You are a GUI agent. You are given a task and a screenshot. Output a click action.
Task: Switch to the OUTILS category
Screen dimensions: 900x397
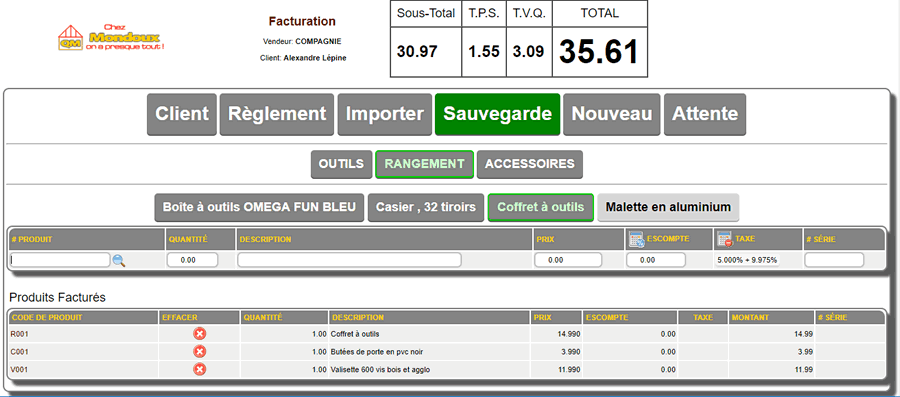click(x=342, y=164)
